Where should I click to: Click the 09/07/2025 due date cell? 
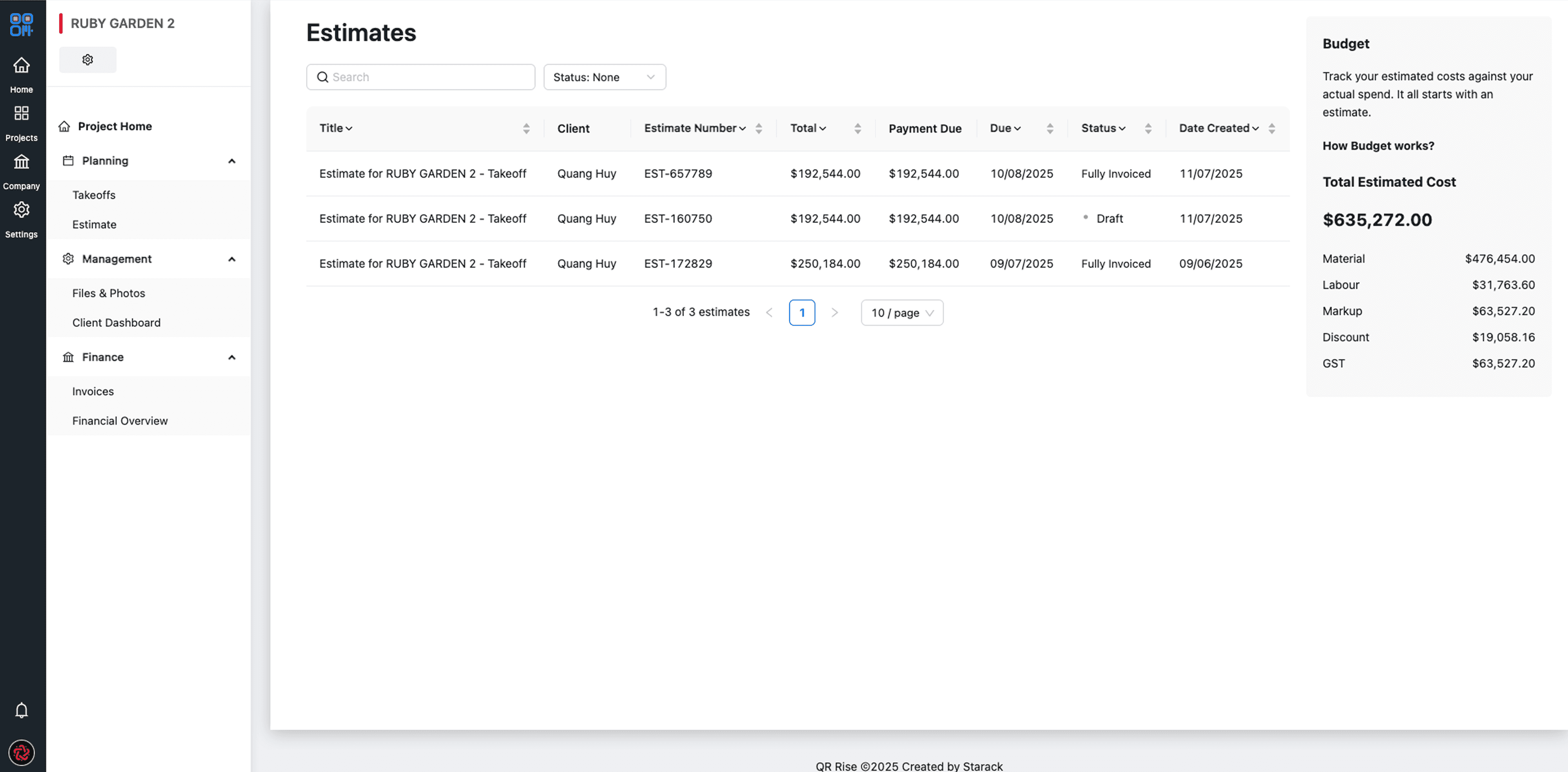click(1021, 264)
